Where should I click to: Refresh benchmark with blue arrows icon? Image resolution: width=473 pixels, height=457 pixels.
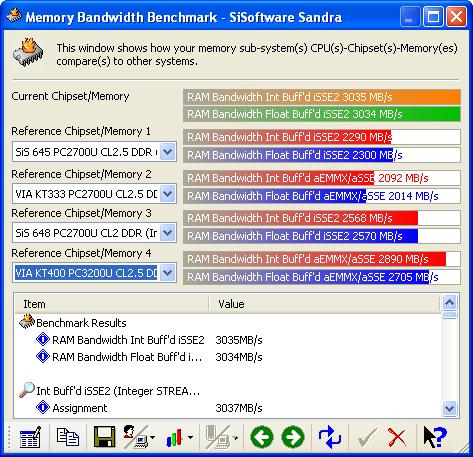click(330, 437)
